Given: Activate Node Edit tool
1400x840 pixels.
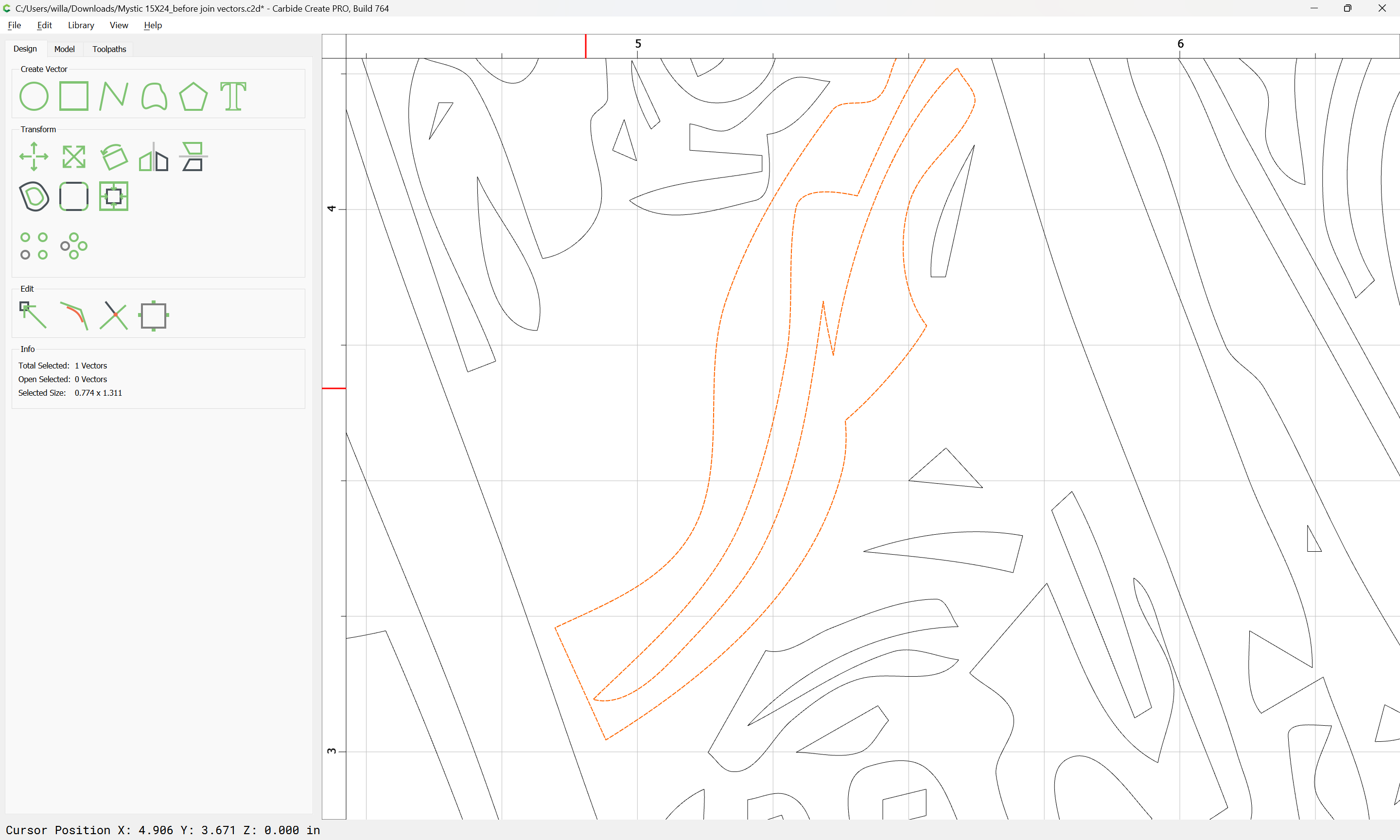Looking at the screenshot, I should (33, 315).
